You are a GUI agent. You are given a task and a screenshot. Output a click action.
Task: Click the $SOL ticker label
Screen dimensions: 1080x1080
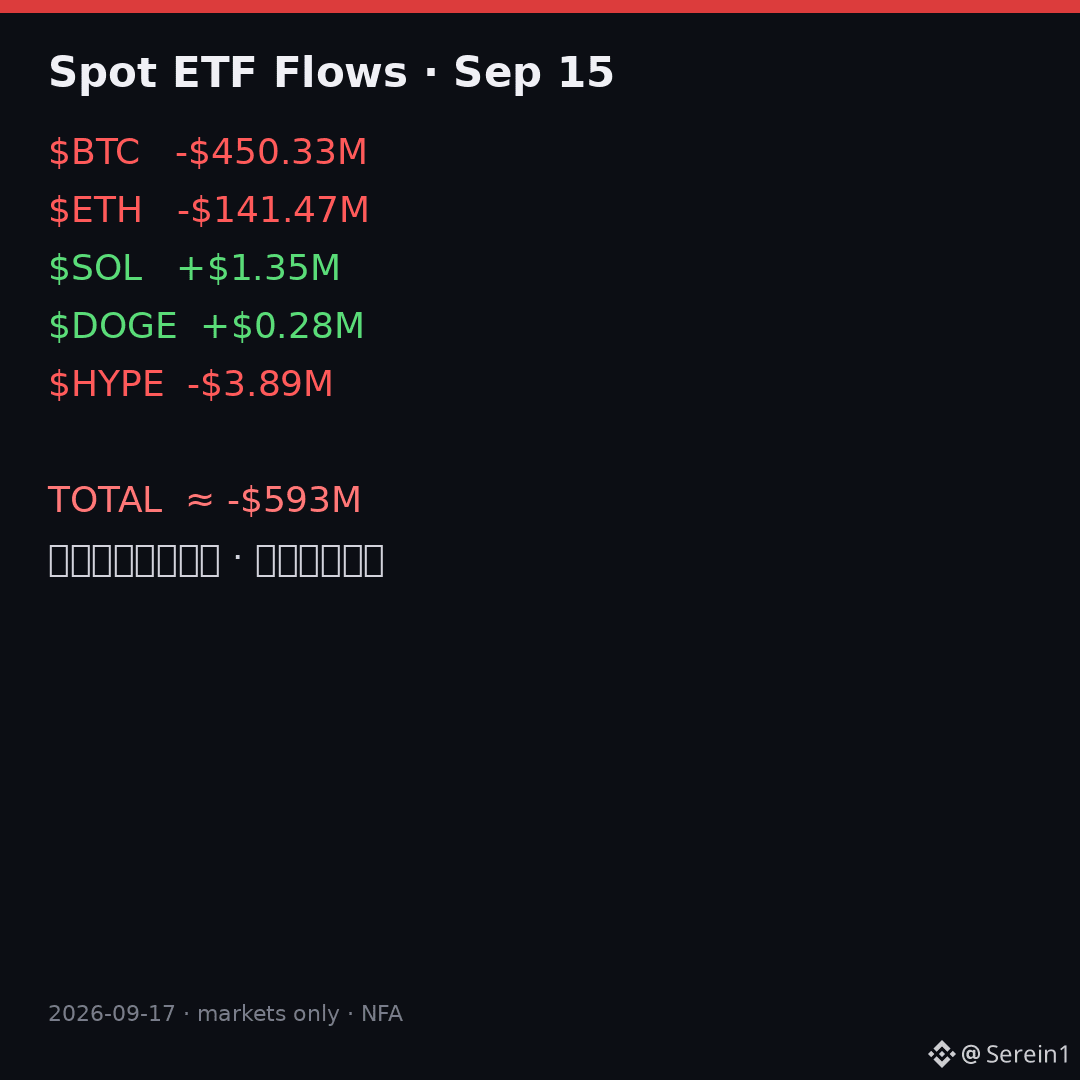[x=95, y=267]
